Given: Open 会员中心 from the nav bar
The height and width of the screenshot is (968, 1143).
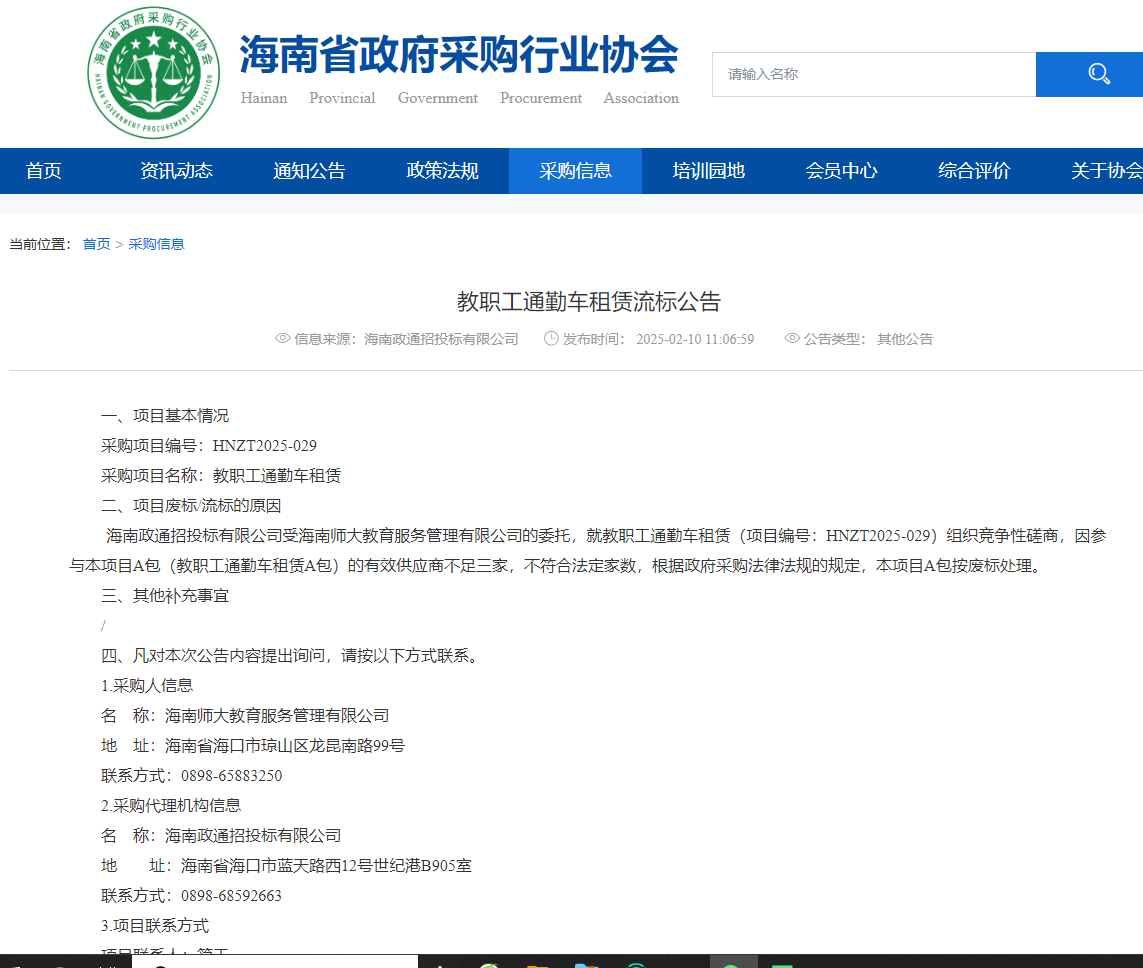Looking at the screenshot, I should (841, 171).
